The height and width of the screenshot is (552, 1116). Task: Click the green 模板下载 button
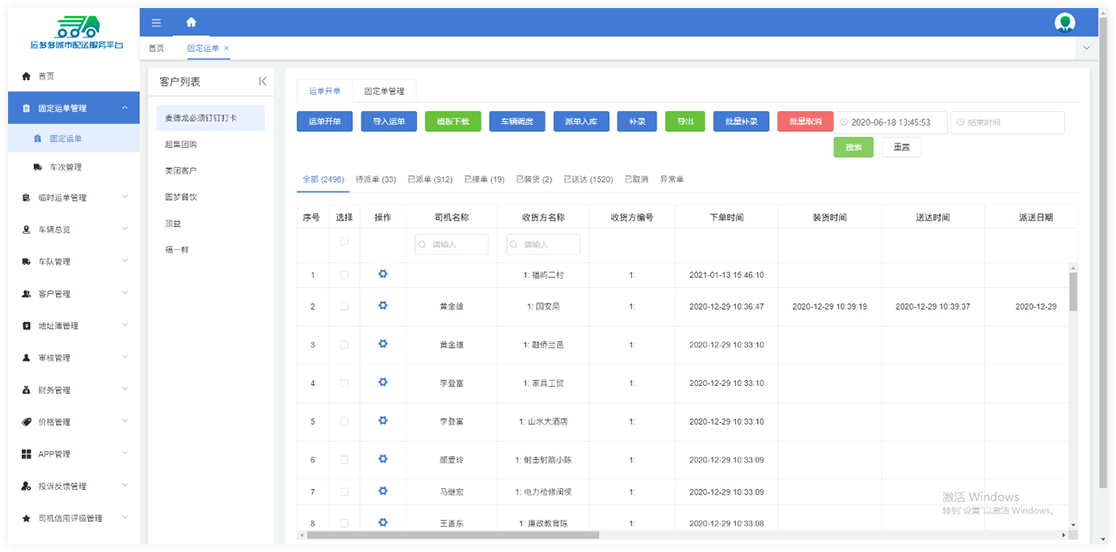click(453, 122)
